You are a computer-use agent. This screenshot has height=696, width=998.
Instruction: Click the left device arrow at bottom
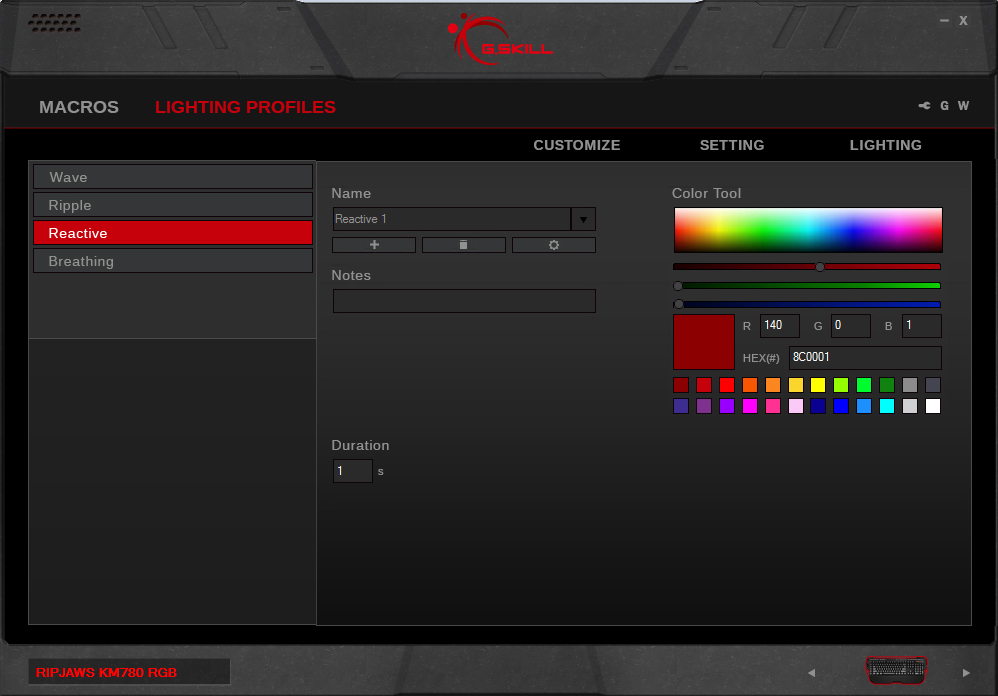(812, 672)
